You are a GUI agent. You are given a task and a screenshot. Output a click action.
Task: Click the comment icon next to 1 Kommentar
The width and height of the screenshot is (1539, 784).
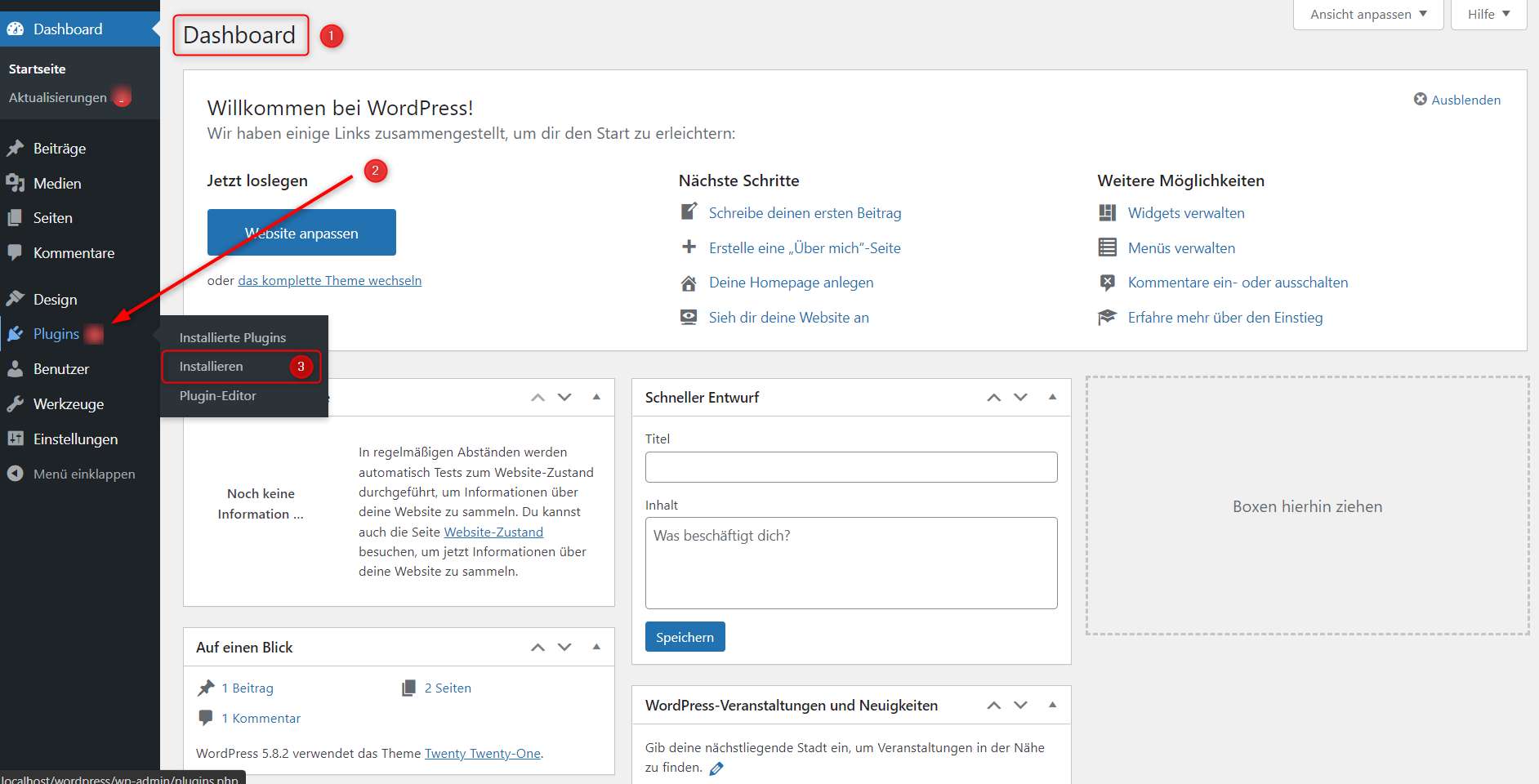(206, 718)
